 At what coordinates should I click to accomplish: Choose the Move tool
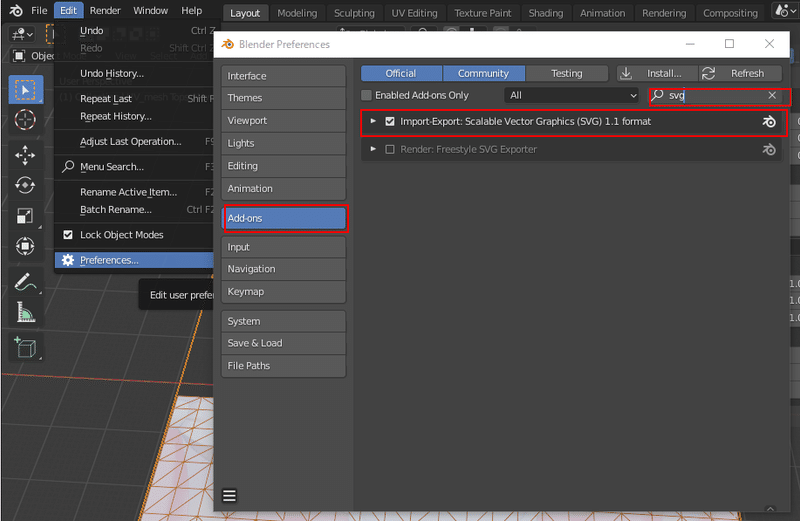(x=25, y=155)
